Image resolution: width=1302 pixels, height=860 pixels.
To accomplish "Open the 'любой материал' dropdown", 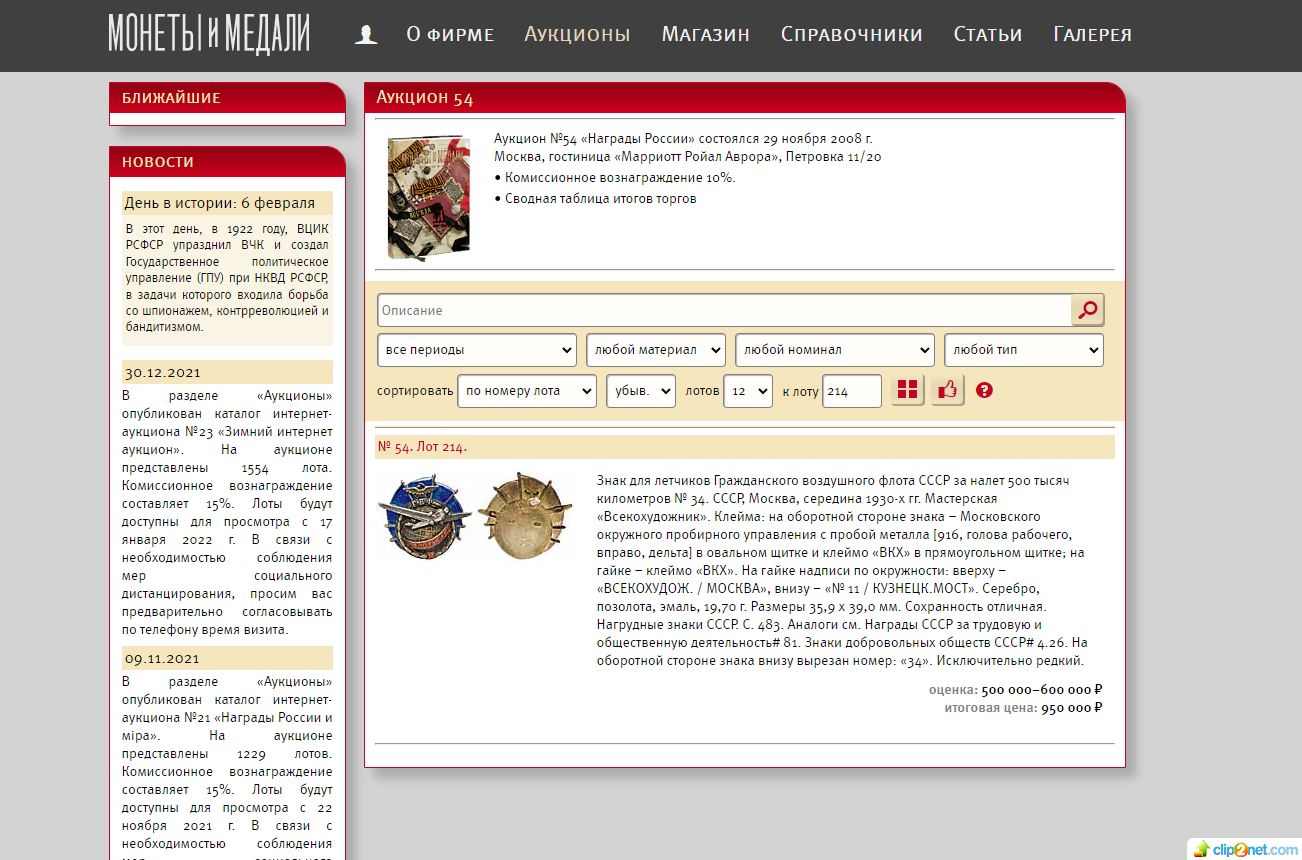I will click(655, 350).
